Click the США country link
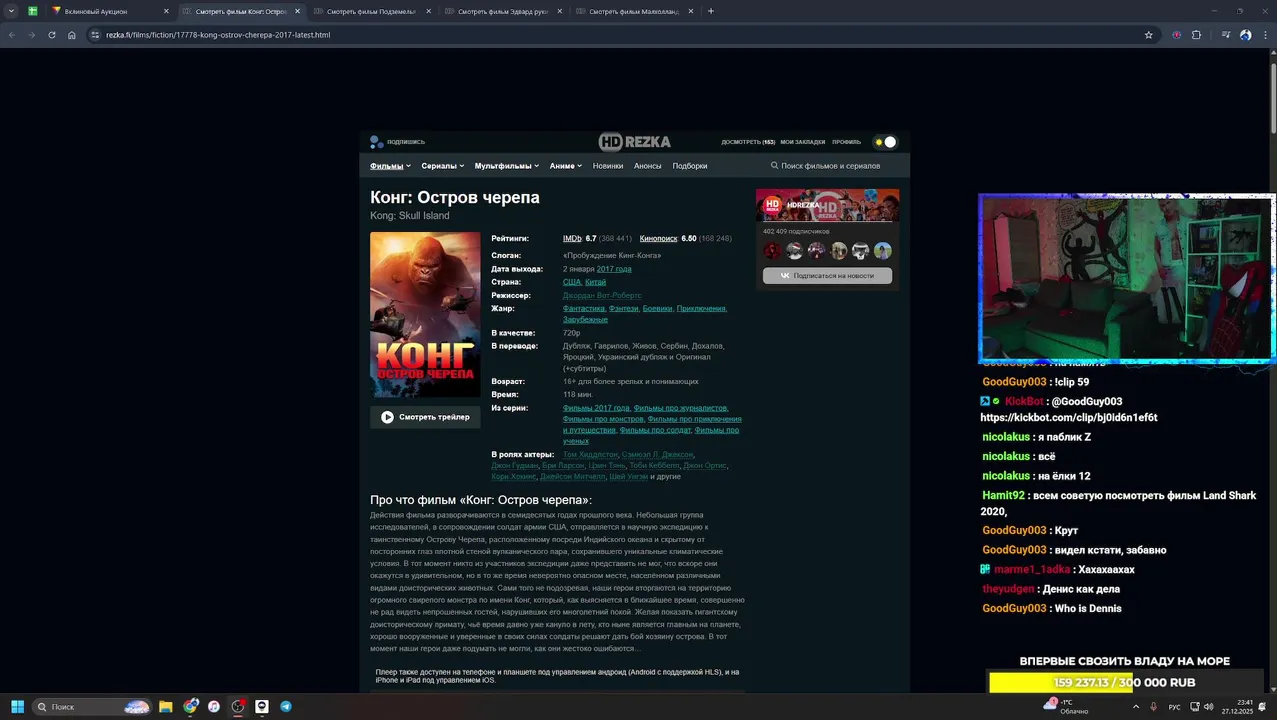Image resolution: width=1277 pixels, height=720 pixels. (572, 282)
